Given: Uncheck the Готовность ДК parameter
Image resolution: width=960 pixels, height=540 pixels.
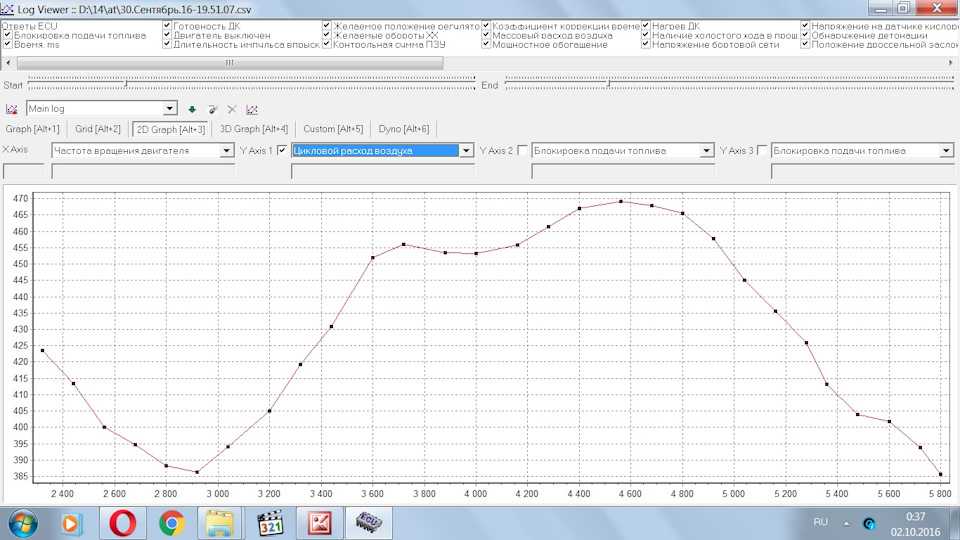Looking at the screenshot, I should (x=167, y=26).
